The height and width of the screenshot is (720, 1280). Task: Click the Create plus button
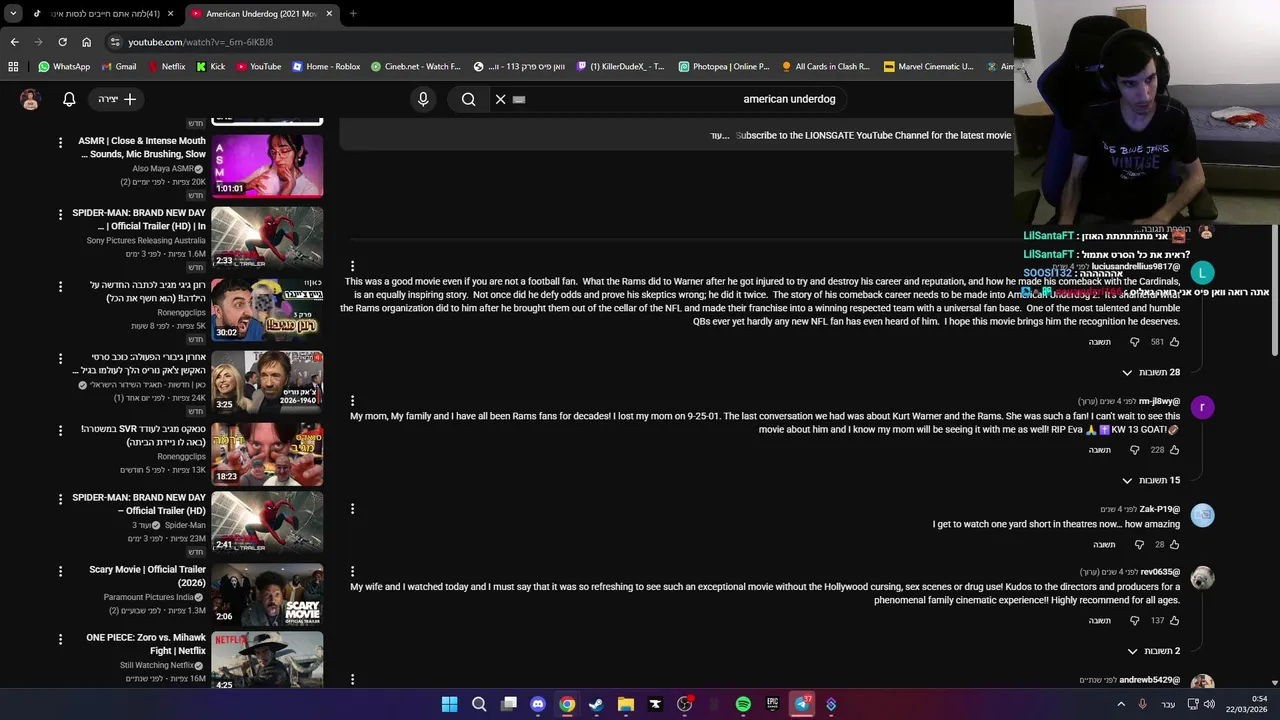(x=118, y=99)
